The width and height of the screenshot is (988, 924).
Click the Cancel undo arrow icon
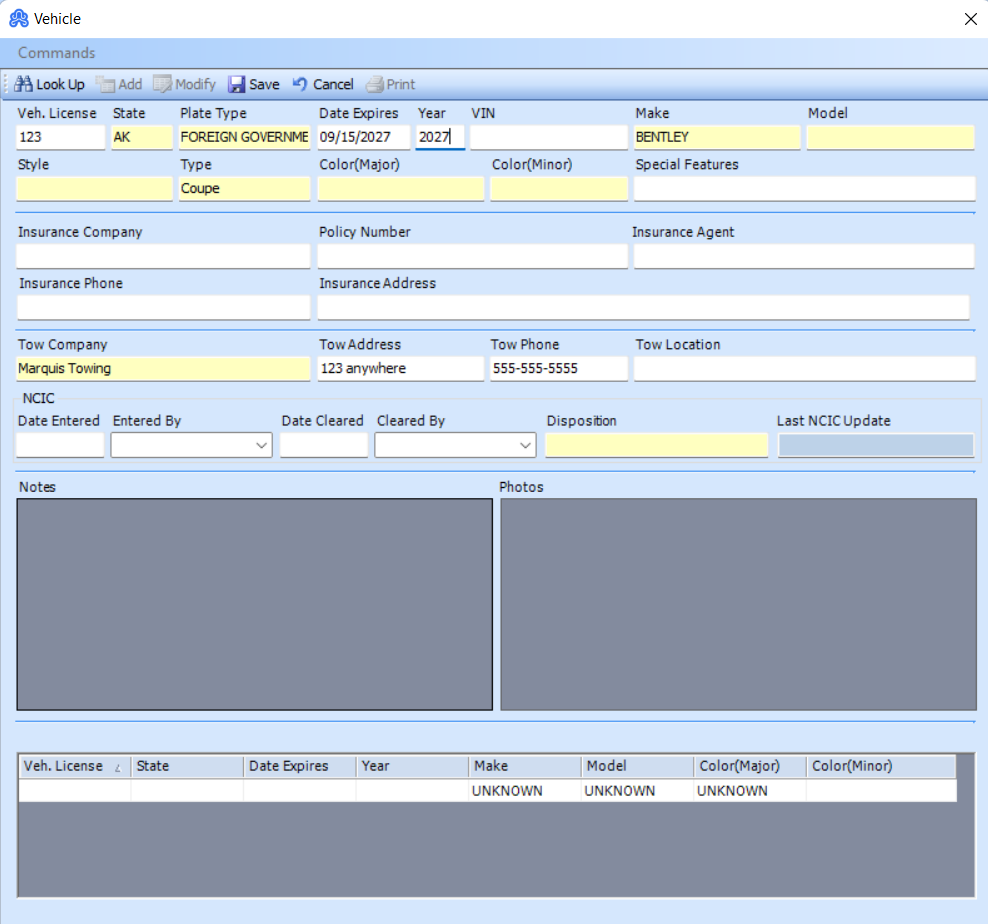click(x=299, y=84)
